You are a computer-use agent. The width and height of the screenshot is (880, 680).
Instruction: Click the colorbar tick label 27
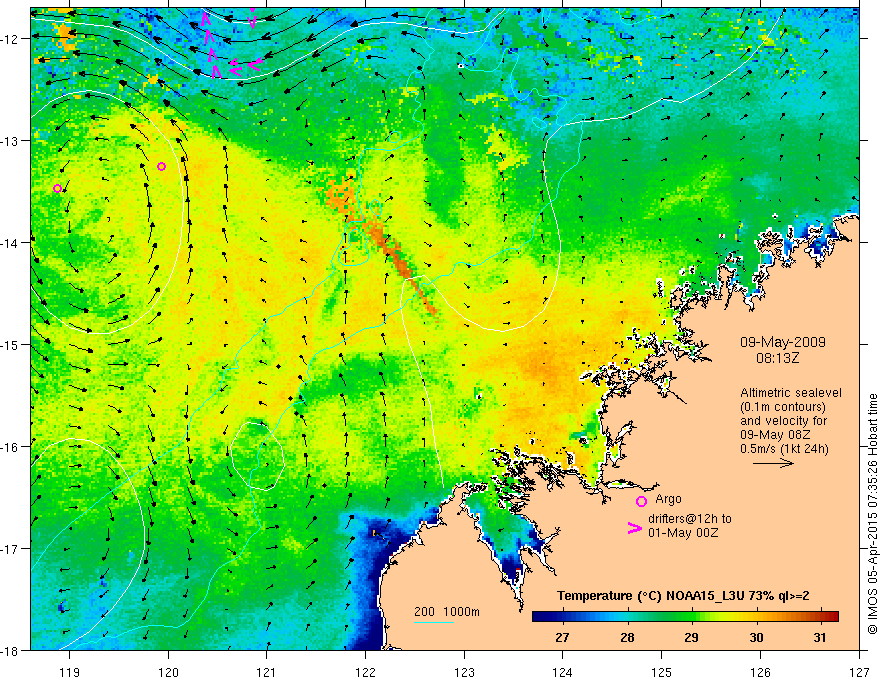562,637
